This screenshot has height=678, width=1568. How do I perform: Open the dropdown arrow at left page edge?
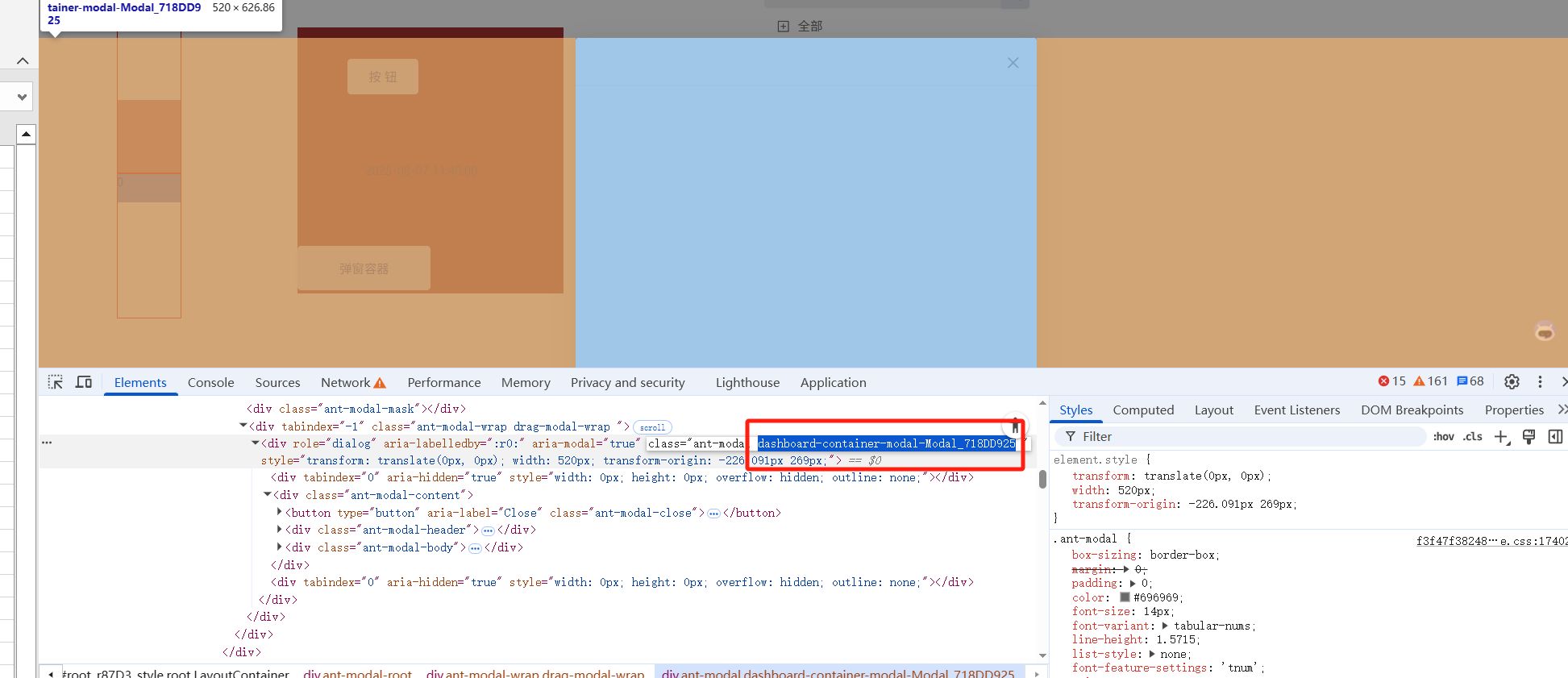click(x=23, y=97)
